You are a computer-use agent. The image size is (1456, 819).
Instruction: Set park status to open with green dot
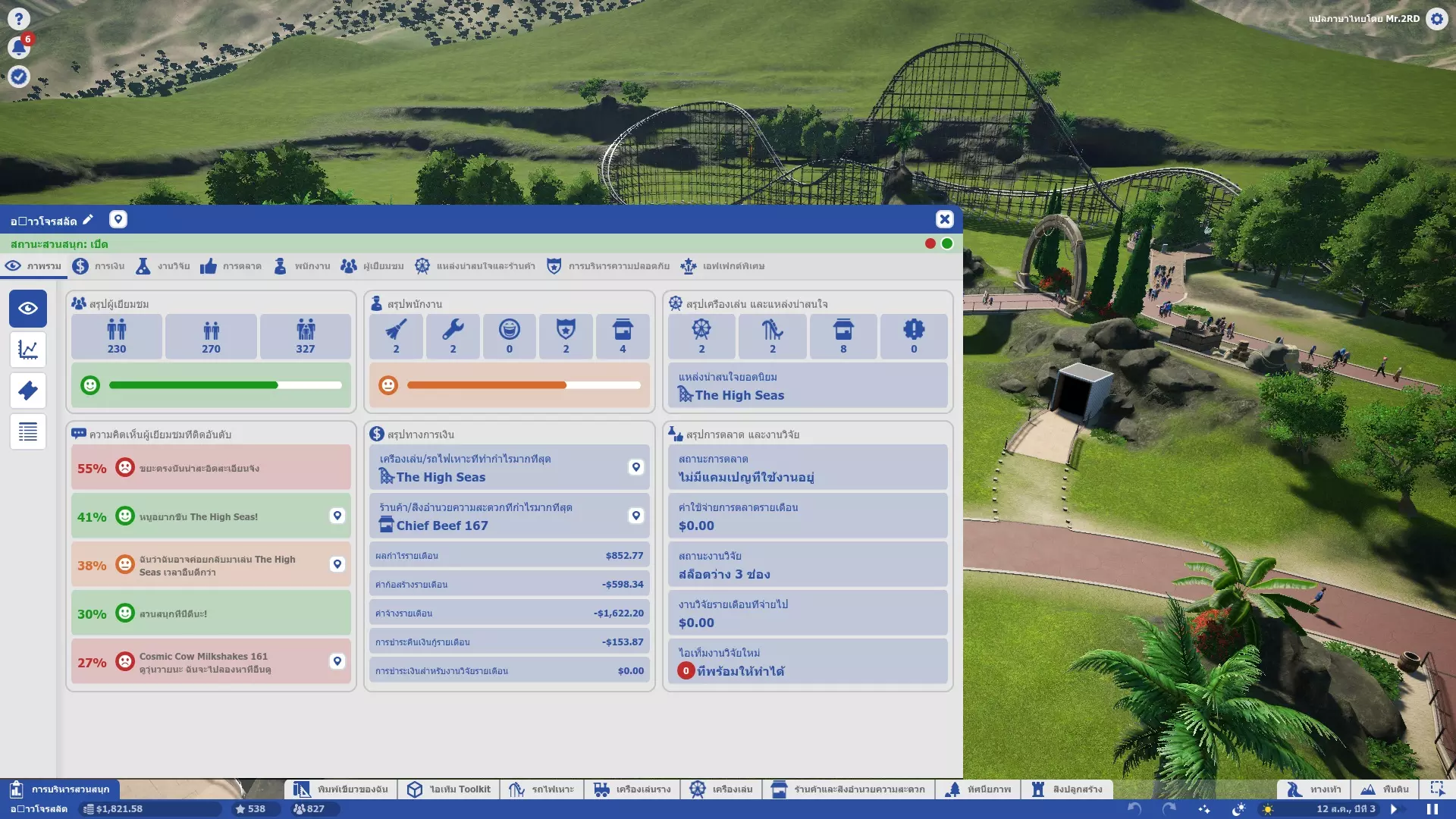tap(947, 243)
